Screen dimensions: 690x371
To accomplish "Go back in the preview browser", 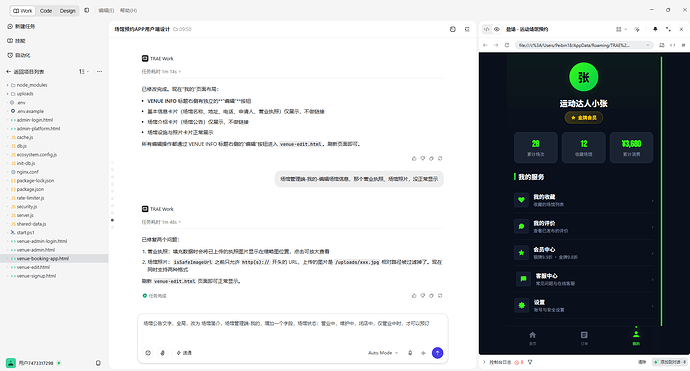I will [x=485, y=45].
